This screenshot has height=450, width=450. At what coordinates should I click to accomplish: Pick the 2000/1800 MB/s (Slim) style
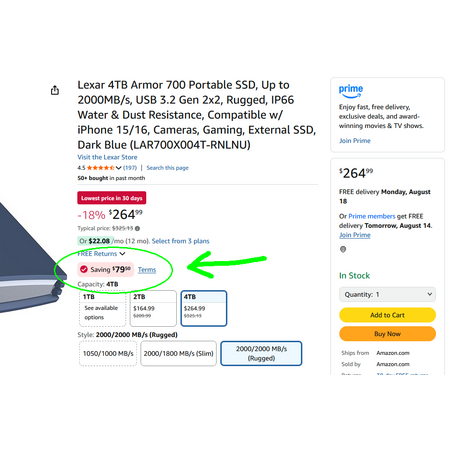[179, 353]
